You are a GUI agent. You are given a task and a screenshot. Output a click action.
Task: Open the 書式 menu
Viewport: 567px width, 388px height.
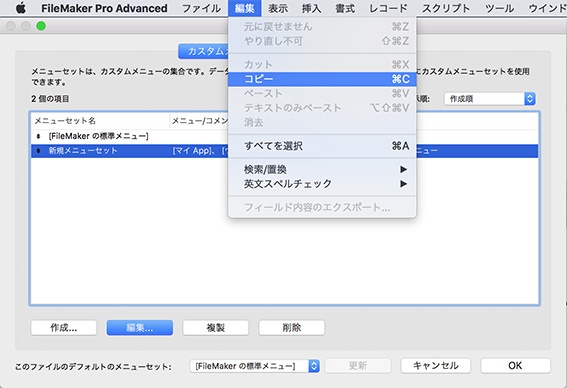point(345,8)
